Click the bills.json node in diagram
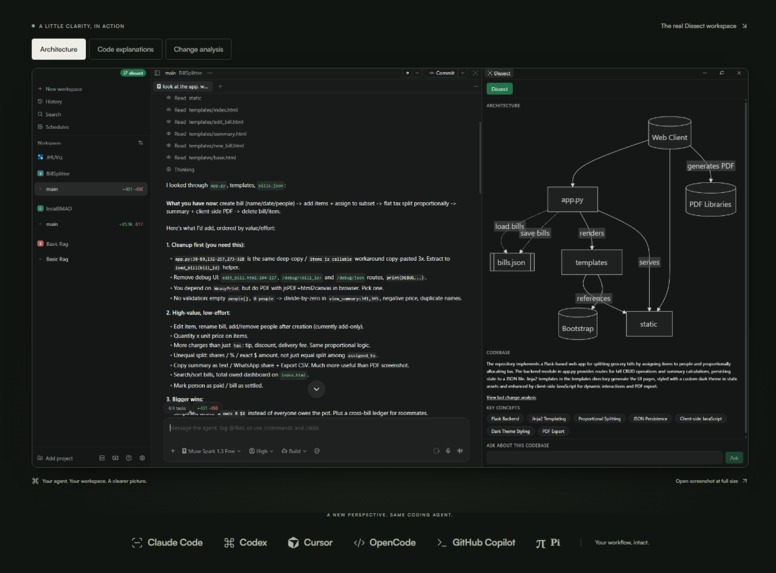Viewport: 776px width, 573px height. 512,262
